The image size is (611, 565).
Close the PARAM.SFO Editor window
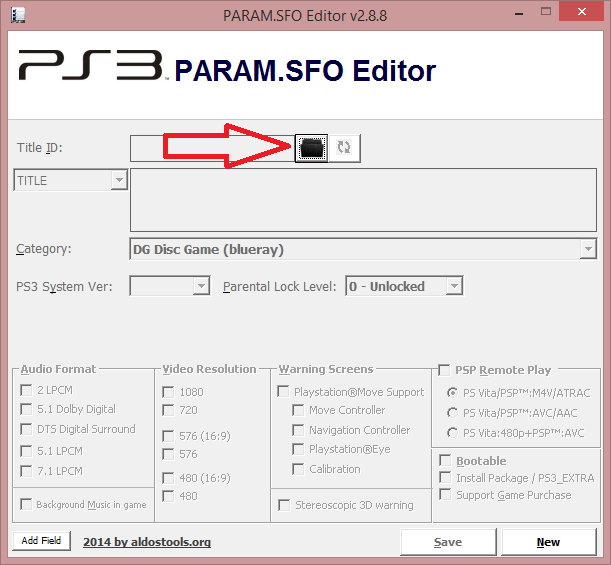(582, 12)
